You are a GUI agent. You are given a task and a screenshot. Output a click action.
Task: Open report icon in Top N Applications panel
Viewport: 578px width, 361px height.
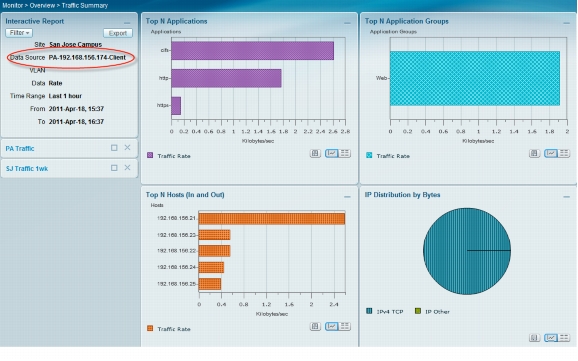click(x=315, y=153)
